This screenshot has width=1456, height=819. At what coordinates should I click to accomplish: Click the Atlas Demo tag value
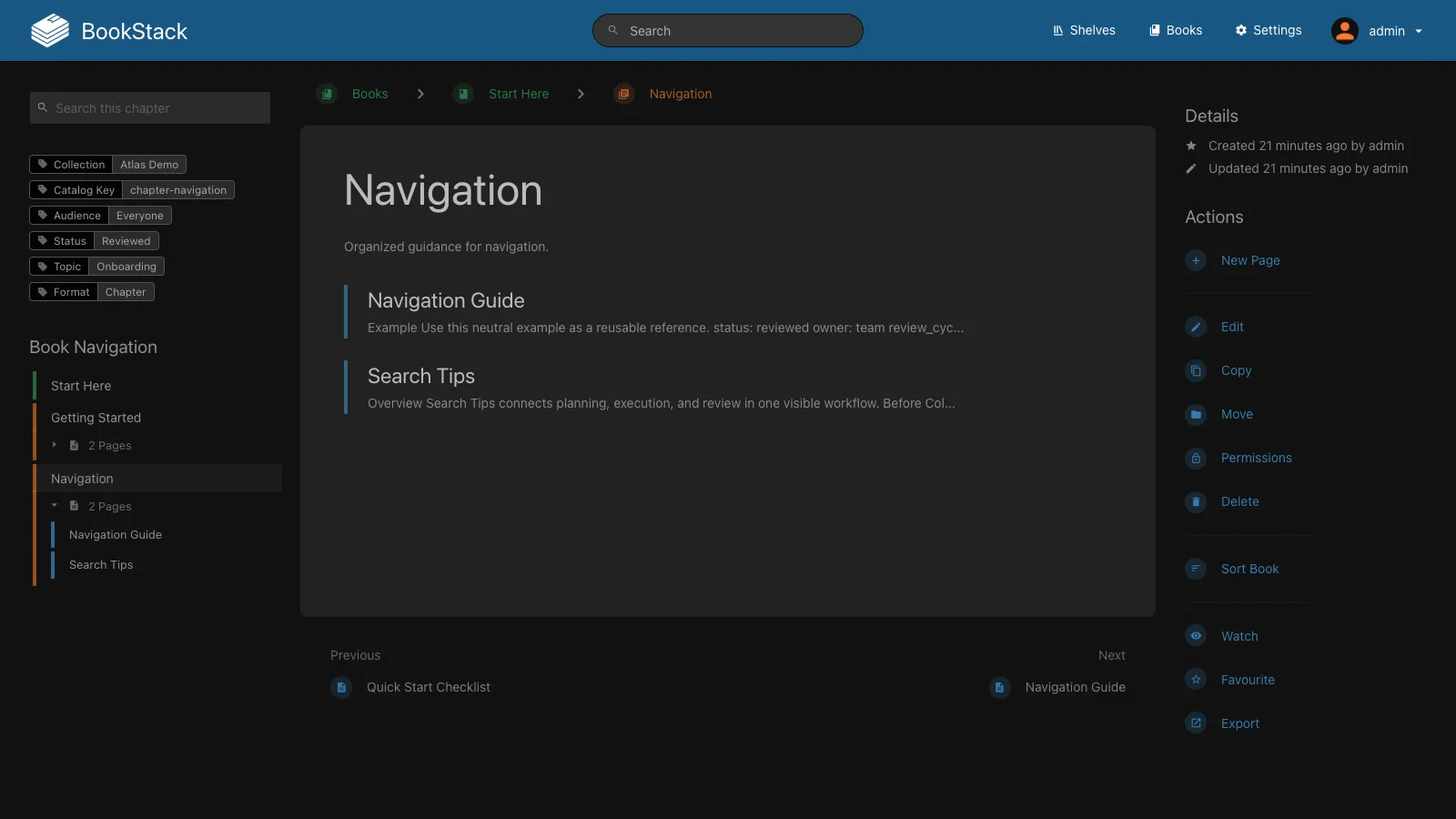coord(149,165)
